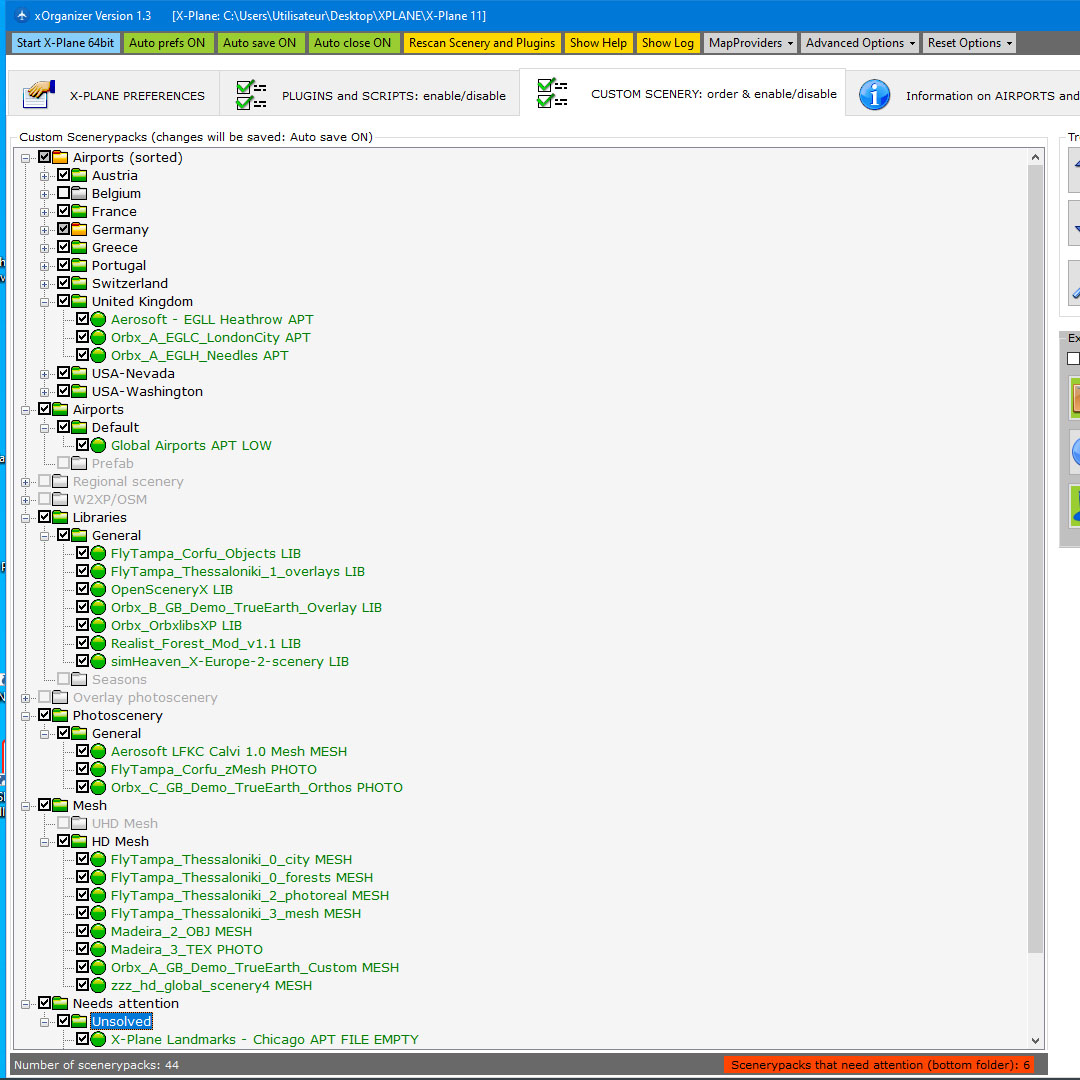
Task: Expand the Overlay photoscenery node
Action: (25, 698)
